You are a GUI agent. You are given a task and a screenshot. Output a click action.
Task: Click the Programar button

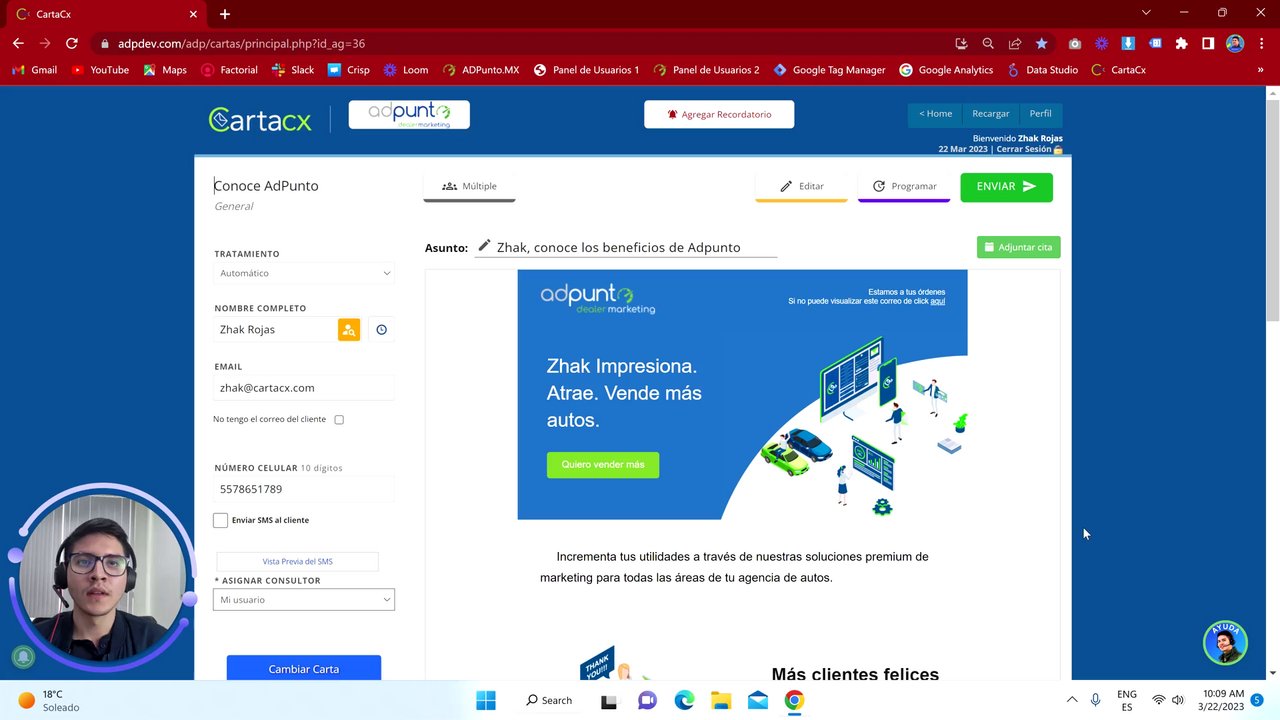coord(904,187)
